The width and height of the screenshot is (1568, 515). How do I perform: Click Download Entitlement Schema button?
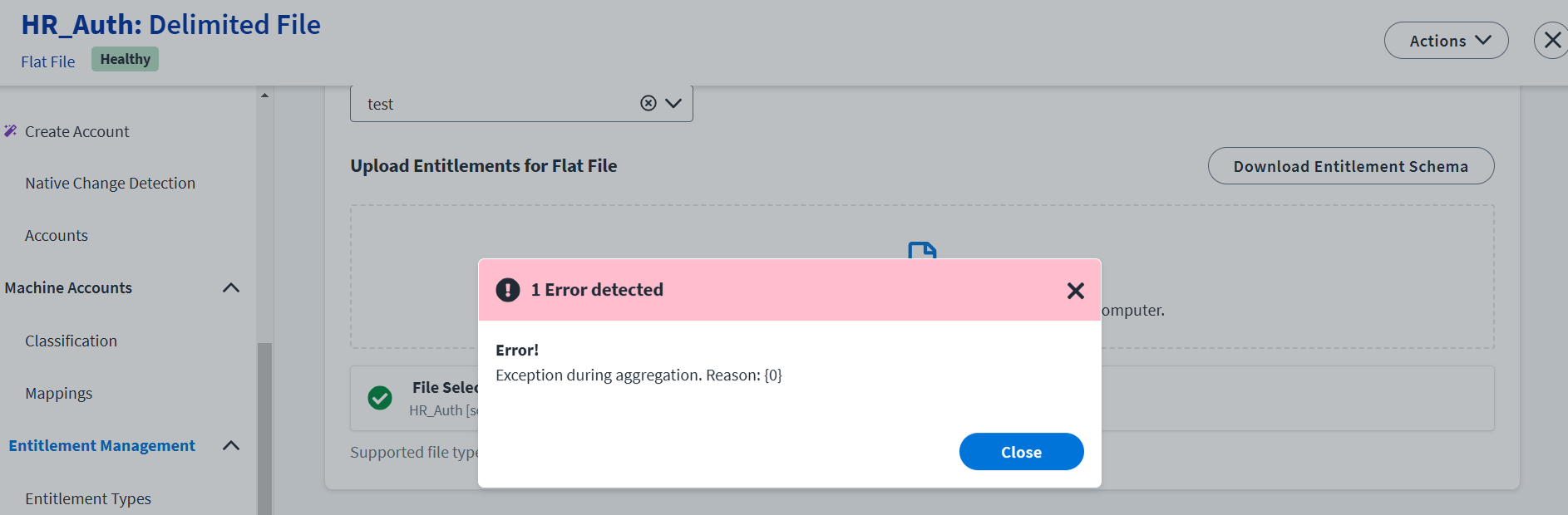coord(1350,166)
